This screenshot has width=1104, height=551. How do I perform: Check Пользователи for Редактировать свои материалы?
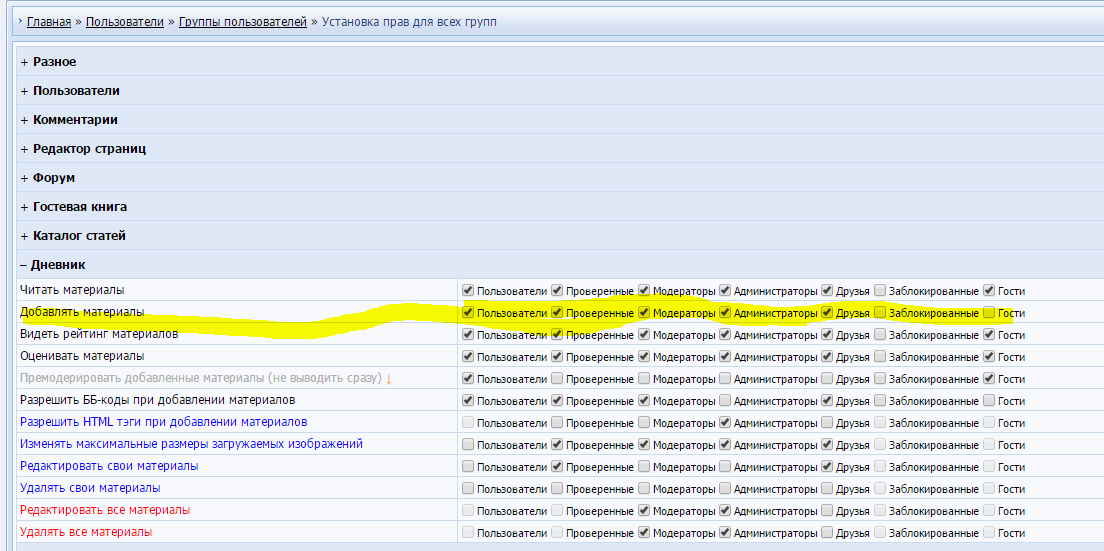(468, 467)
